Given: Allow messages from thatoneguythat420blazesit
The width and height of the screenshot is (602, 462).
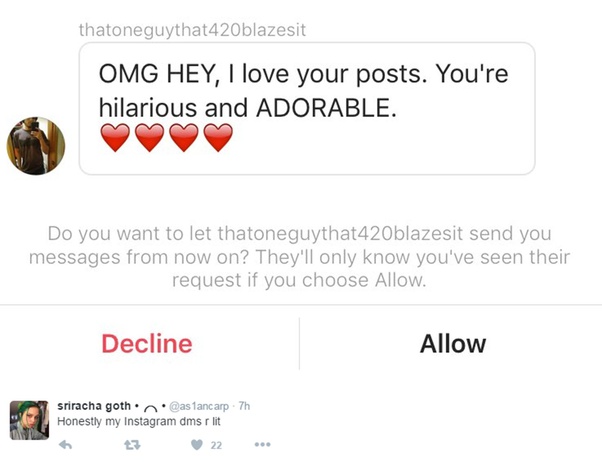Looking at the screenshot, I should tap(453, 343).
